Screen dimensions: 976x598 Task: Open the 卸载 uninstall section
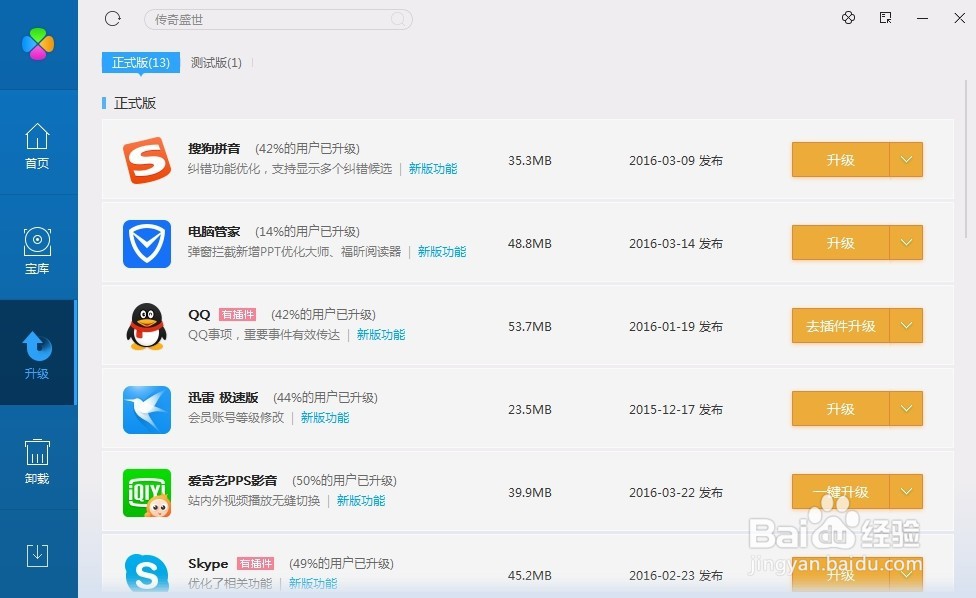37,461
